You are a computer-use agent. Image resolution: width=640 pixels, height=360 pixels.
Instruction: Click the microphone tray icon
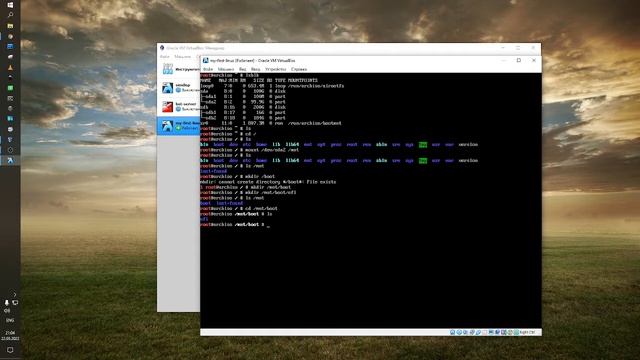click(7, 302)
